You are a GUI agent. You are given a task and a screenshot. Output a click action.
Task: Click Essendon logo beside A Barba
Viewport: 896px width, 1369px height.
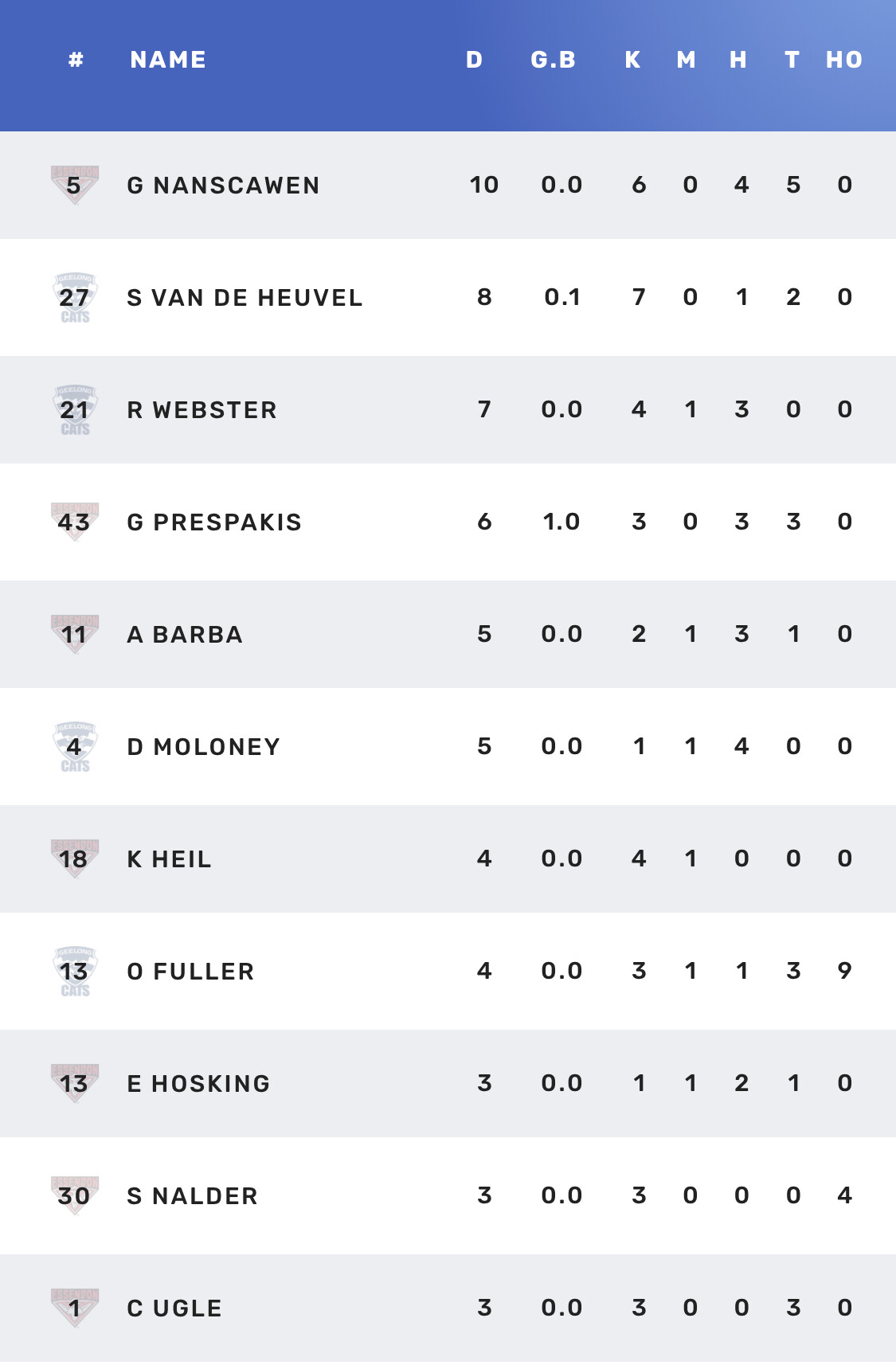tap(75, 634)
